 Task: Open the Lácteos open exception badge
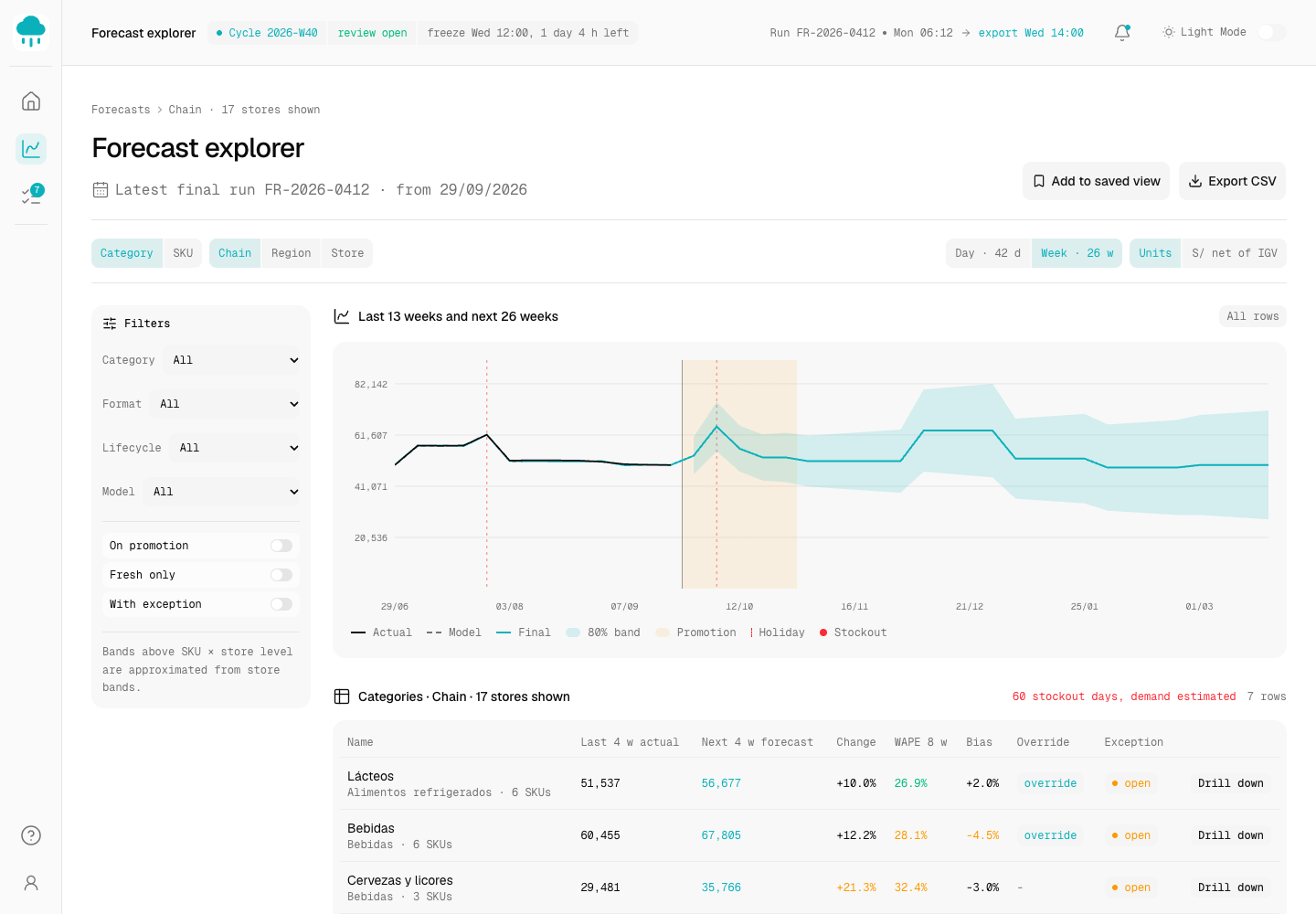click(x=1130, y=783)
